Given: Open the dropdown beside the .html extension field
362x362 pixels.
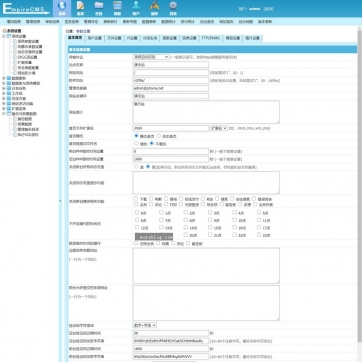Looking at the screenshot, I should pyautogui.click(x=219, y=128).
